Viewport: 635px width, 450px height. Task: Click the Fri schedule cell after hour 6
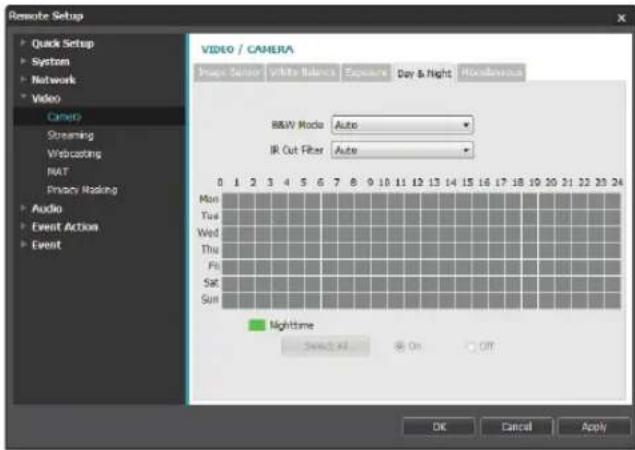pyautogui.click(x=330, y=267)
